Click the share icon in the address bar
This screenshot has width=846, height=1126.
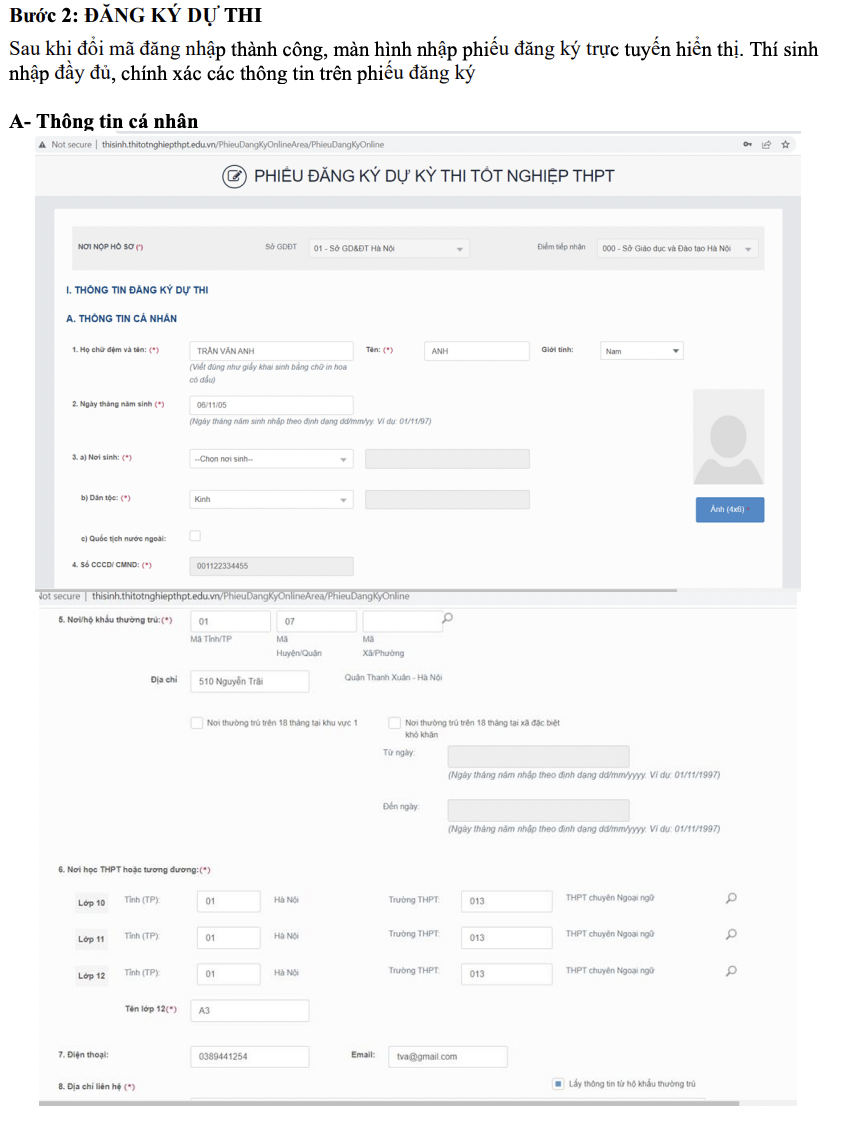click(766, 144)
